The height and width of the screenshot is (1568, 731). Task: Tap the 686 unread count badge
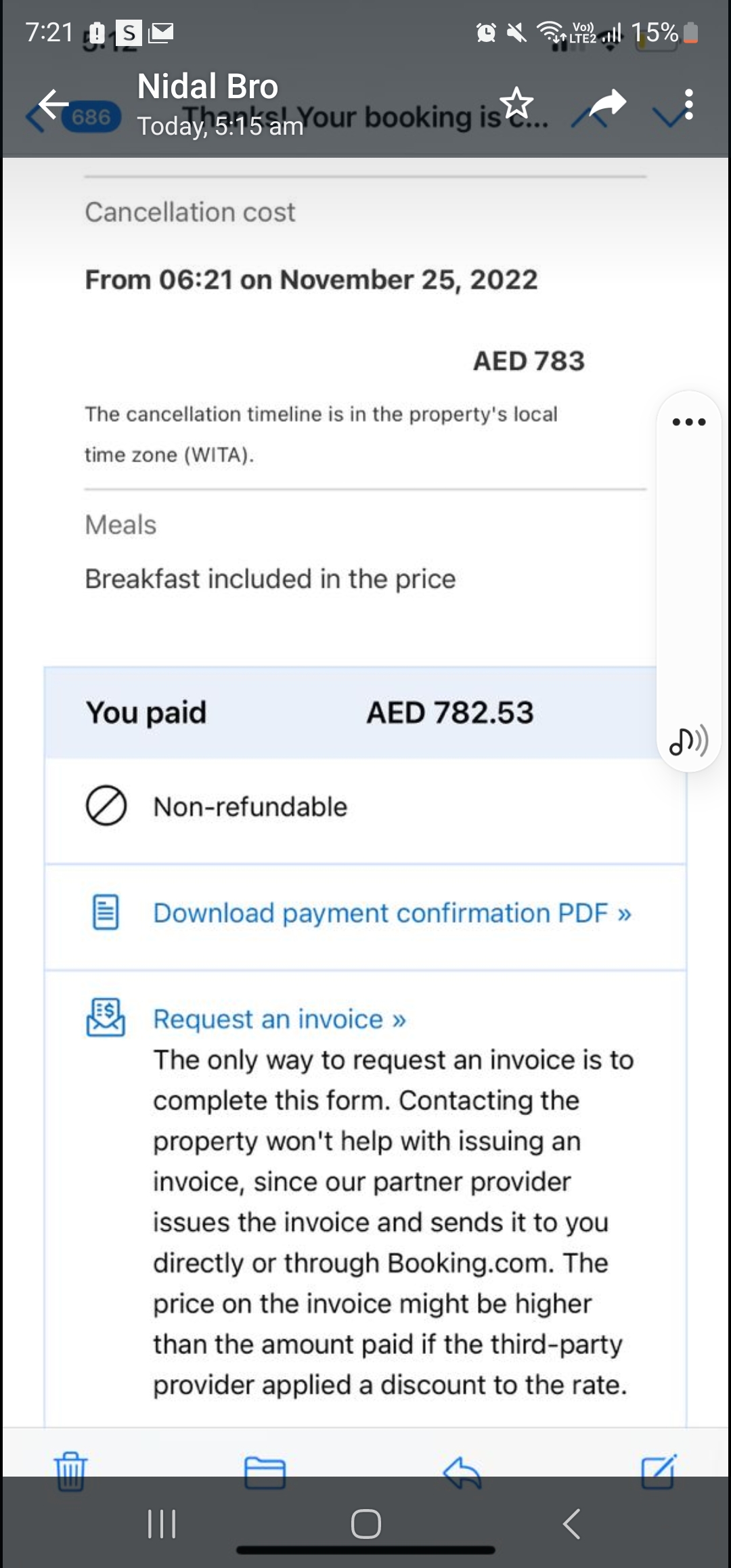coord(93,116)
